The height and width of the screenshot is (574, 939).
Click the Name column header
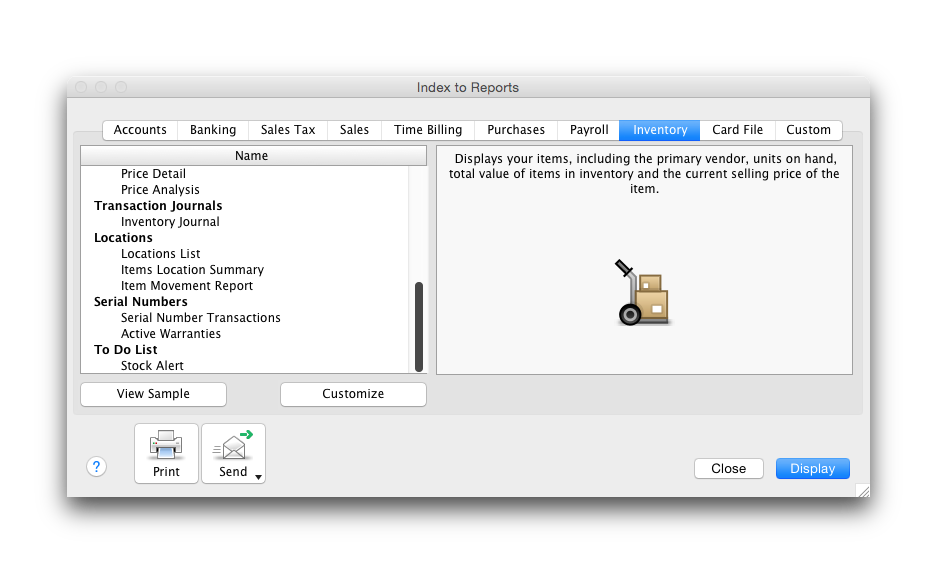tap(251, 156)
